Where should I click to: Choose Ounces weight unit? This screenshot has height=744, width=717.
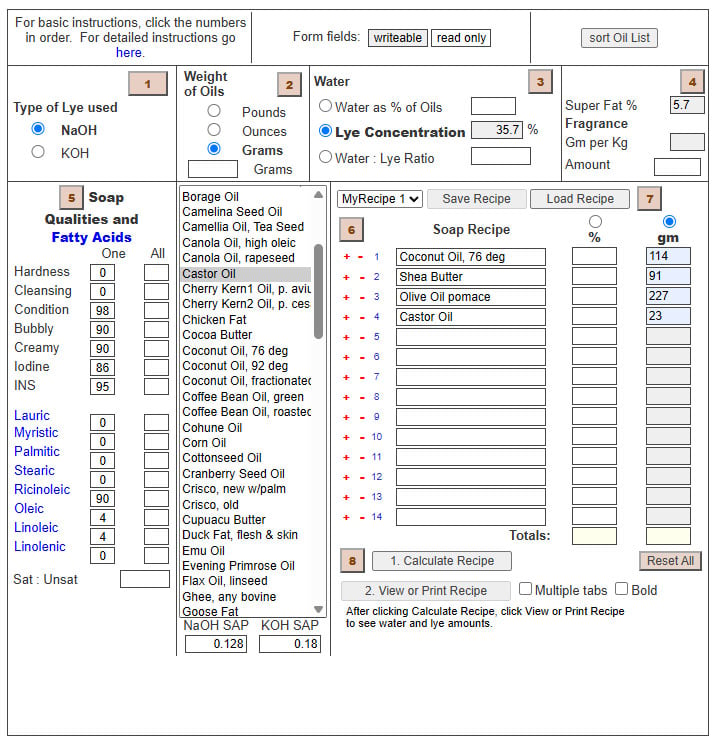[214, 130]
